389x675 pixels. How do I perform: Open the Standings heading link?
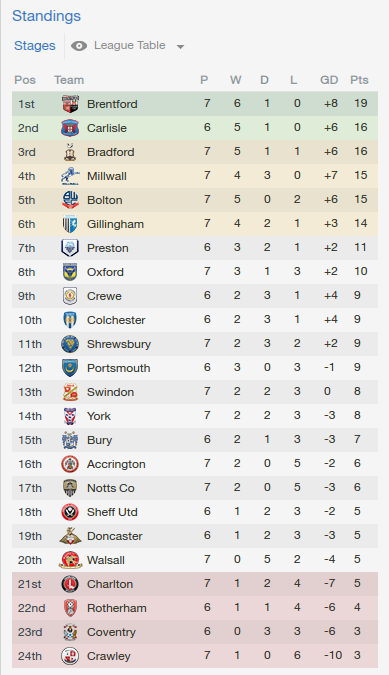click(46, 16)
